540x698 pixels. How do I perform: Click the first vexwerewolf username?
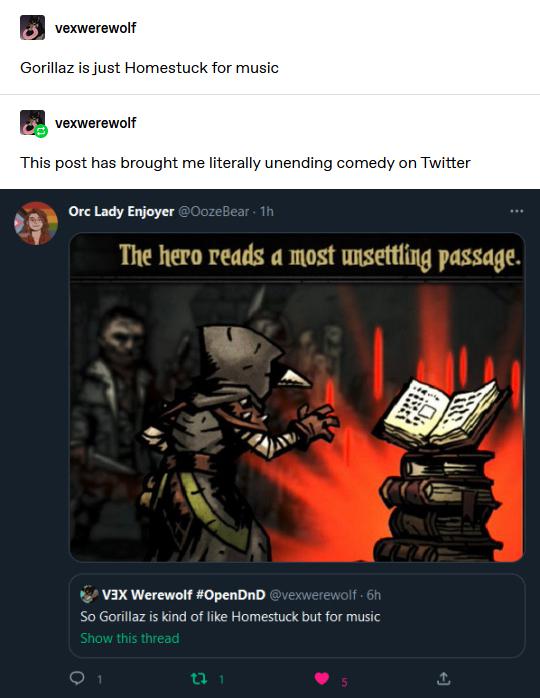point(95,28)
